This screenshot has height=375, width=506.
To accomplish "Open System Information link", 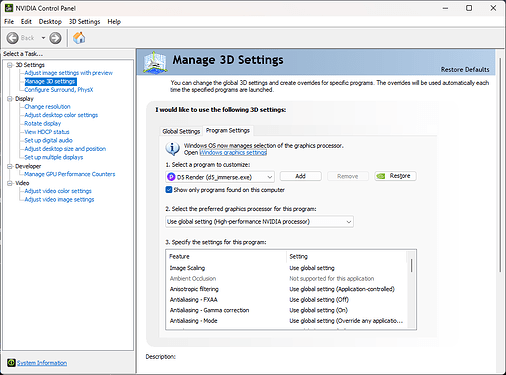I will click(42, 363).
